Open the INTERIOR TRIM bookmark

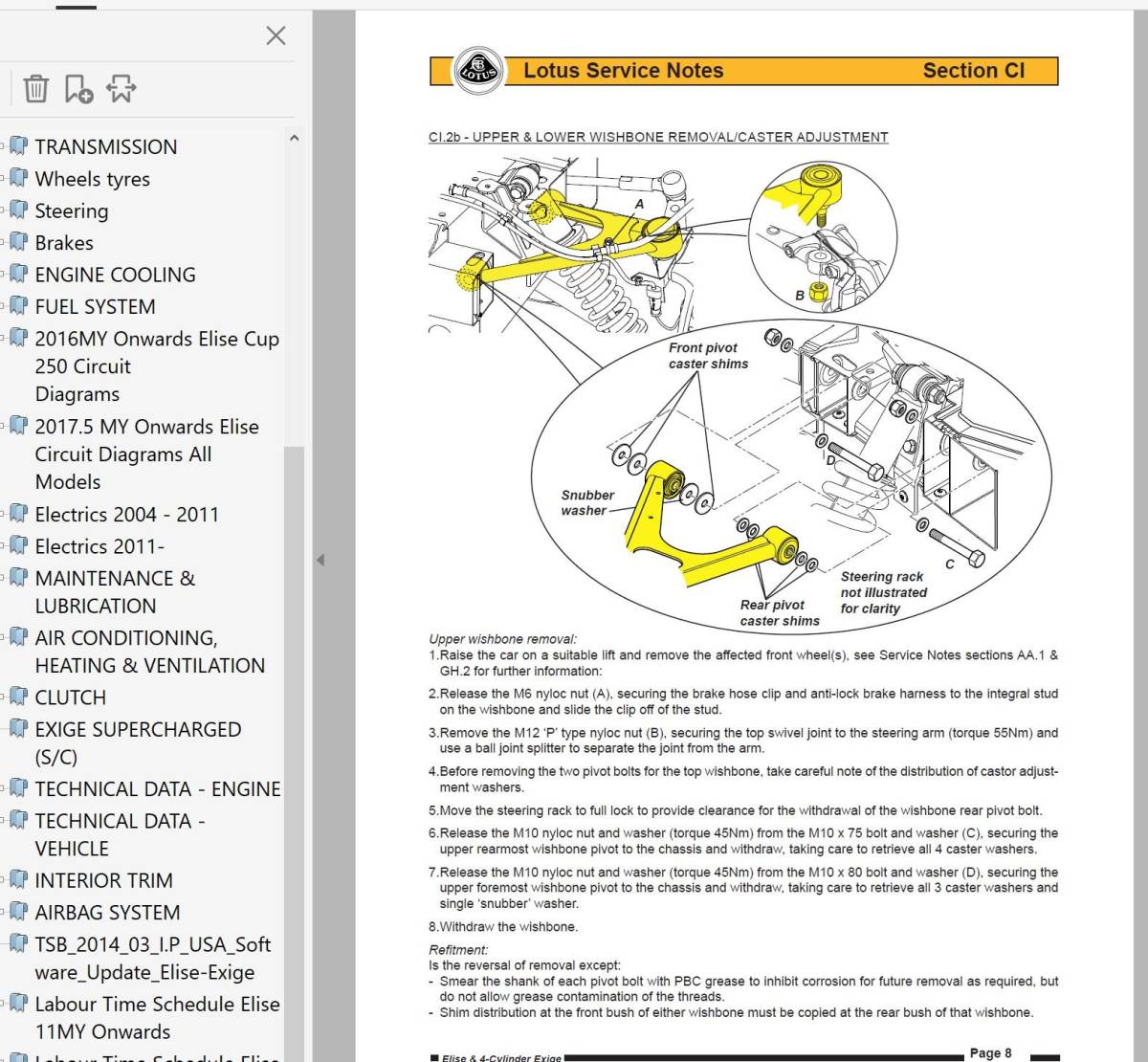tap(103, 880)
